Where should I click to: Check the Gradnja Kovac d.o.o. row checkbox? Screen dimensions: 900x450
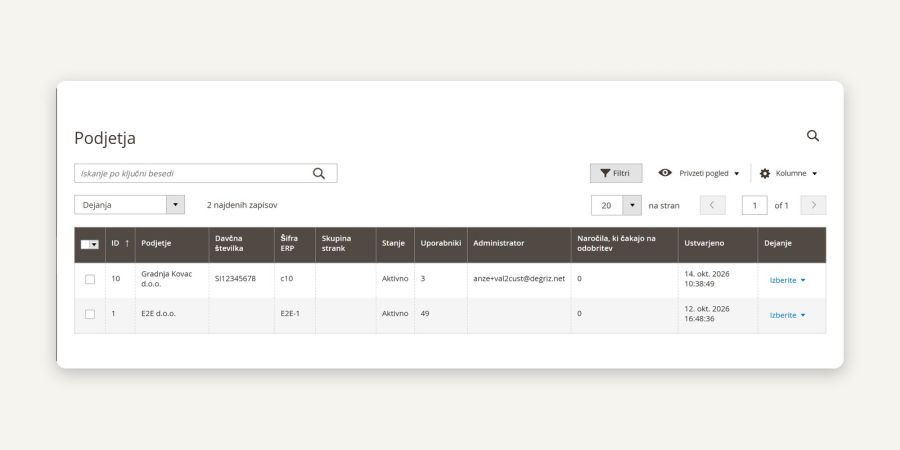[90, 279]
